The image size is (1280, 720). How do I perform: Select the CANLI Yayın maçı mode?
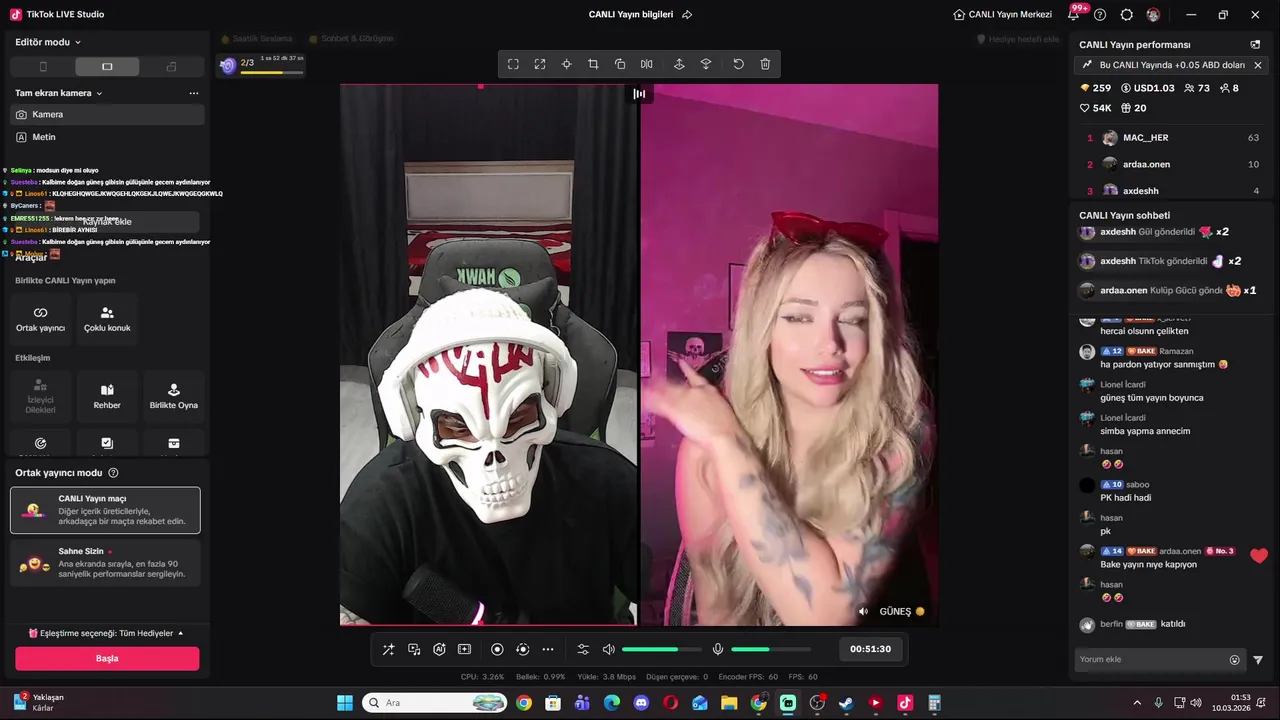[x=105, y=510]
